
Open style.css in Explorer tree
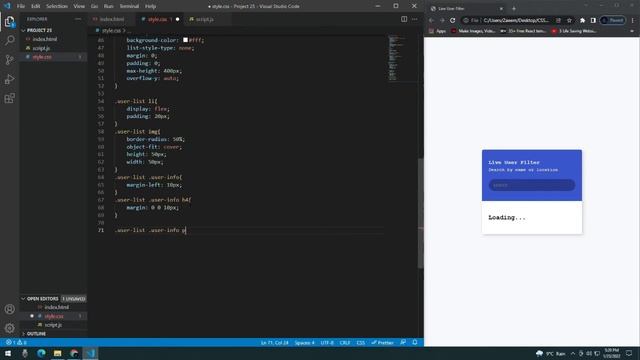tap(42, 57)
